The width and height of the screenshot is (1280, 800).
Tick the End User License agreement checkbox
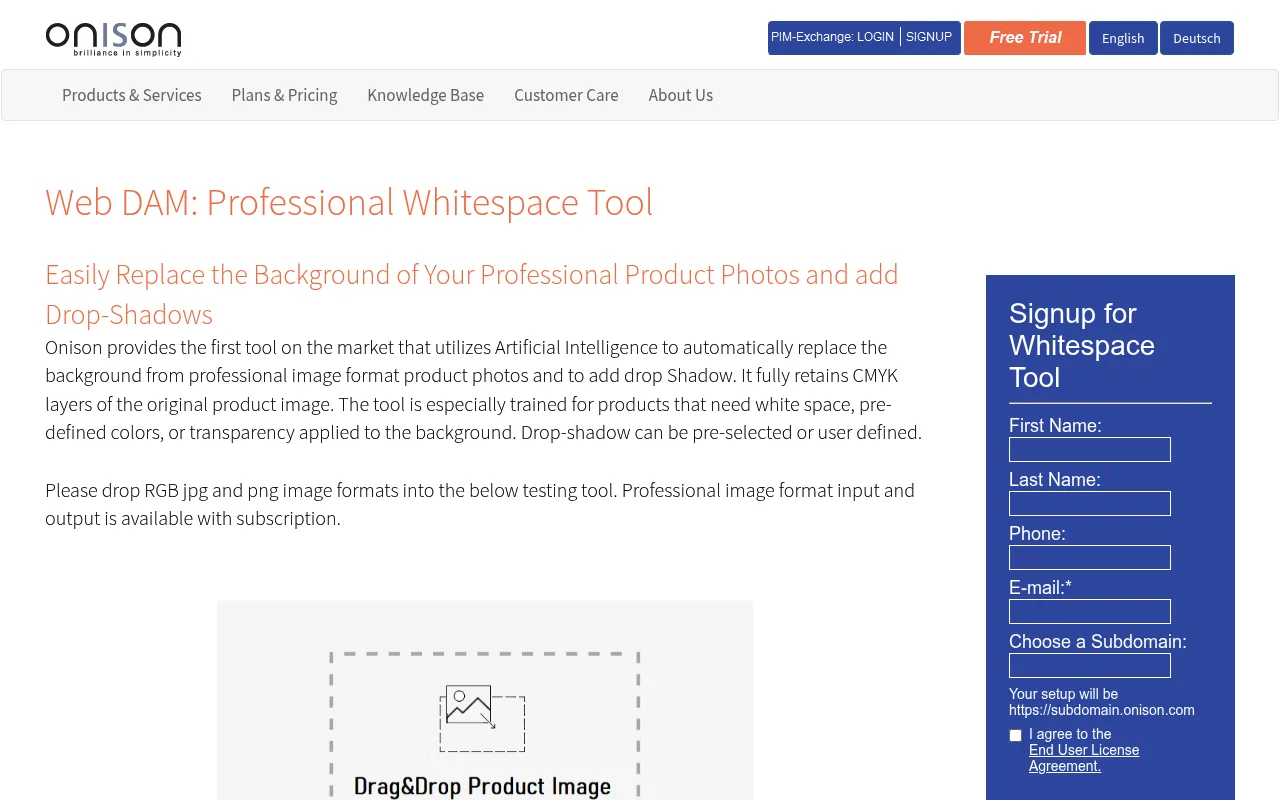(x=1016, y=735)
